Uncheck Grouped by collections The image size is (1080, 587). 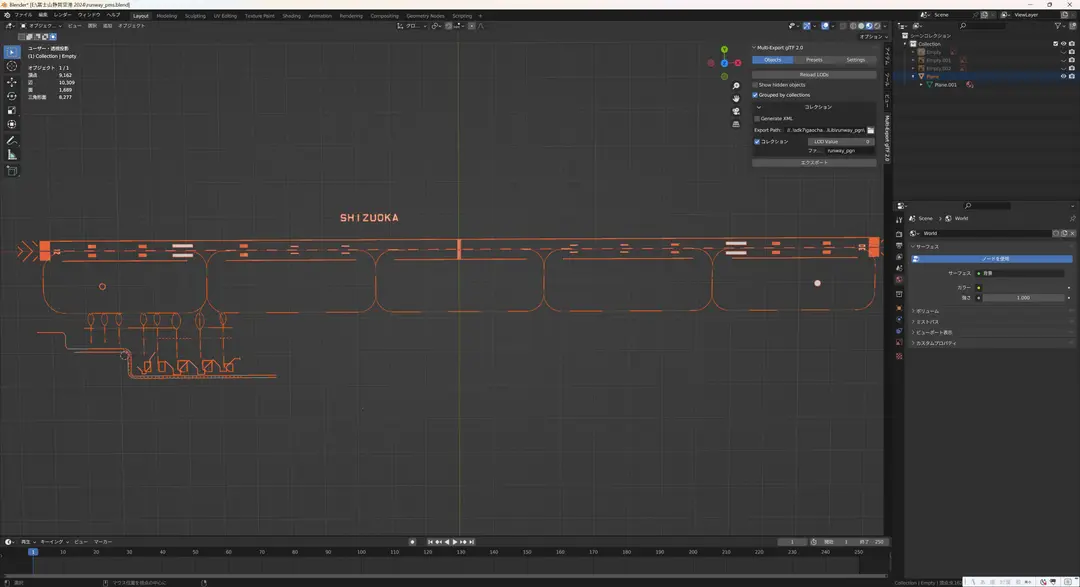755,95
